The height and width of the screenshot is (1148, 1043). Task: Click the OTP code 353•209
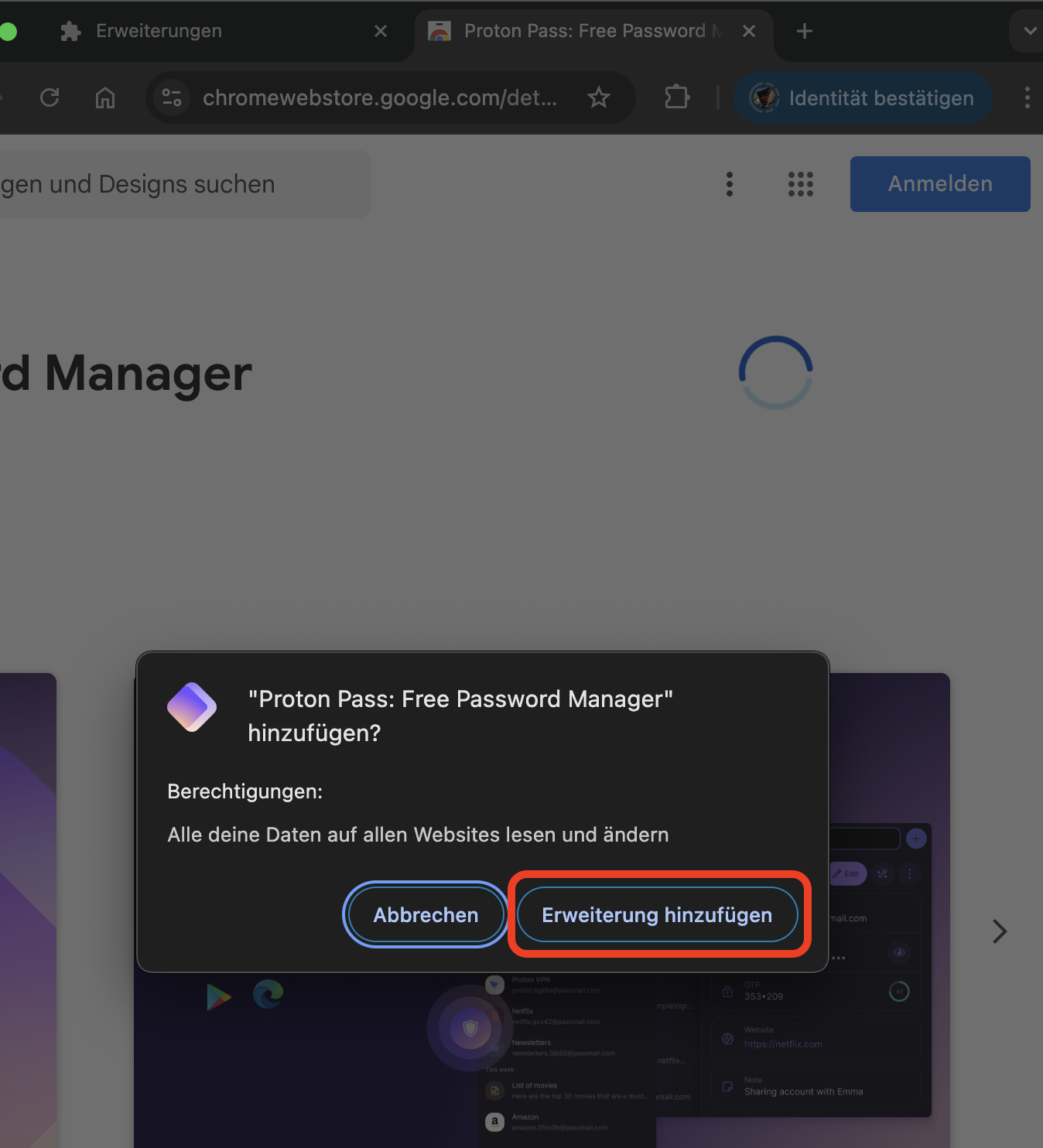pos(764,996)
